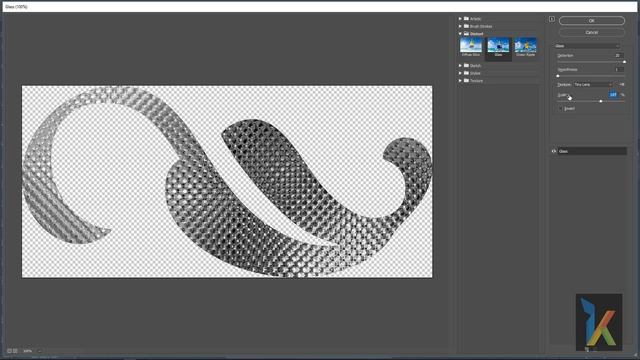Expand the Texture filter folder
640x360 pixels.
(x=460, y=81)
